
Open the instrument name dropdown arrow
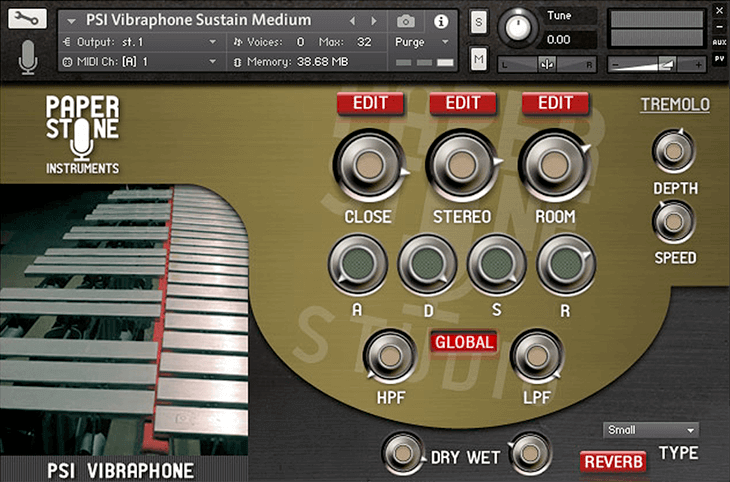coord(71,21)
